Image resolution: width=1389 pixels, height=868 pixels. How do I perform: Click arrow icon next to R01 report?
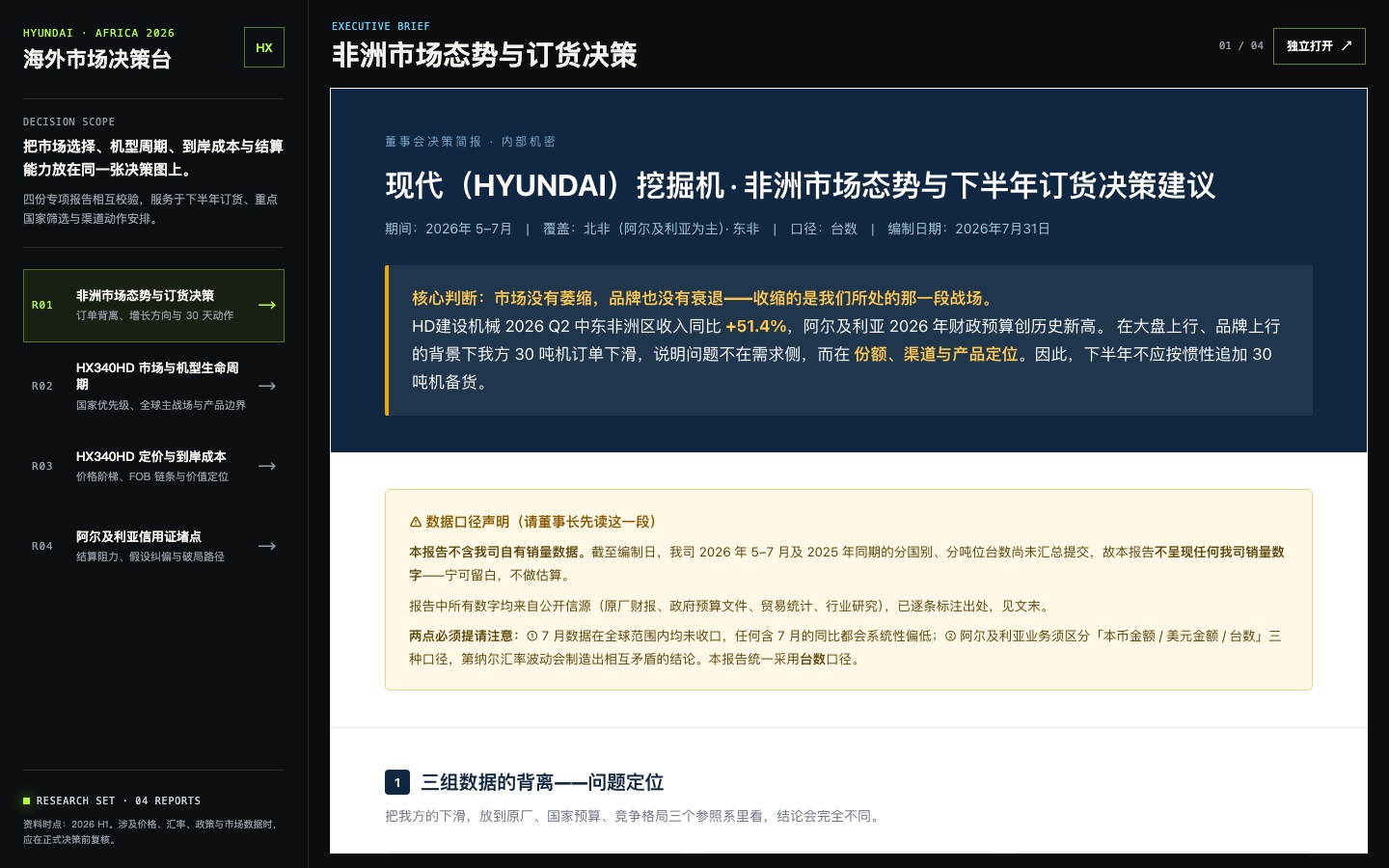[267, 305]
